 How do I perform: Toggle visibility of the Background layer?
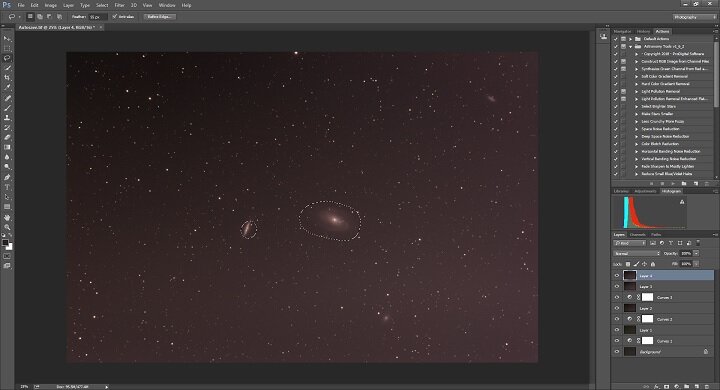click(617, 352)
